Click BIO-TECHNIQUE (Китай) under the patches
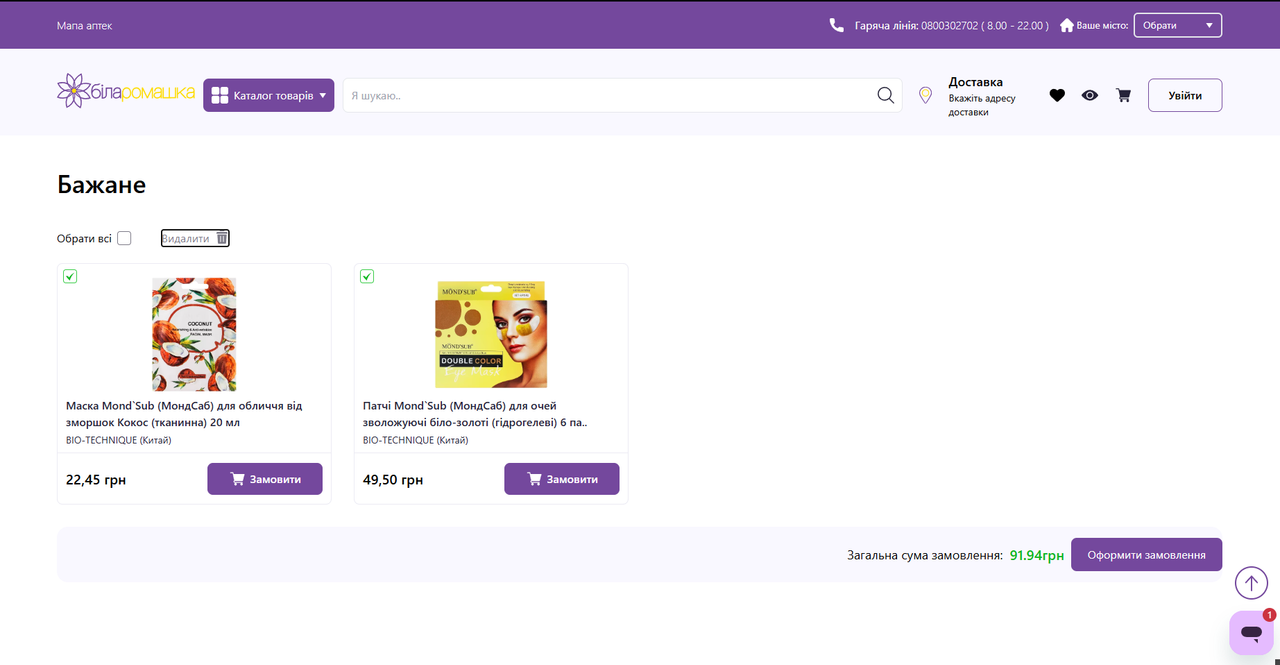Screen dimensions: 1280x665 415,440
